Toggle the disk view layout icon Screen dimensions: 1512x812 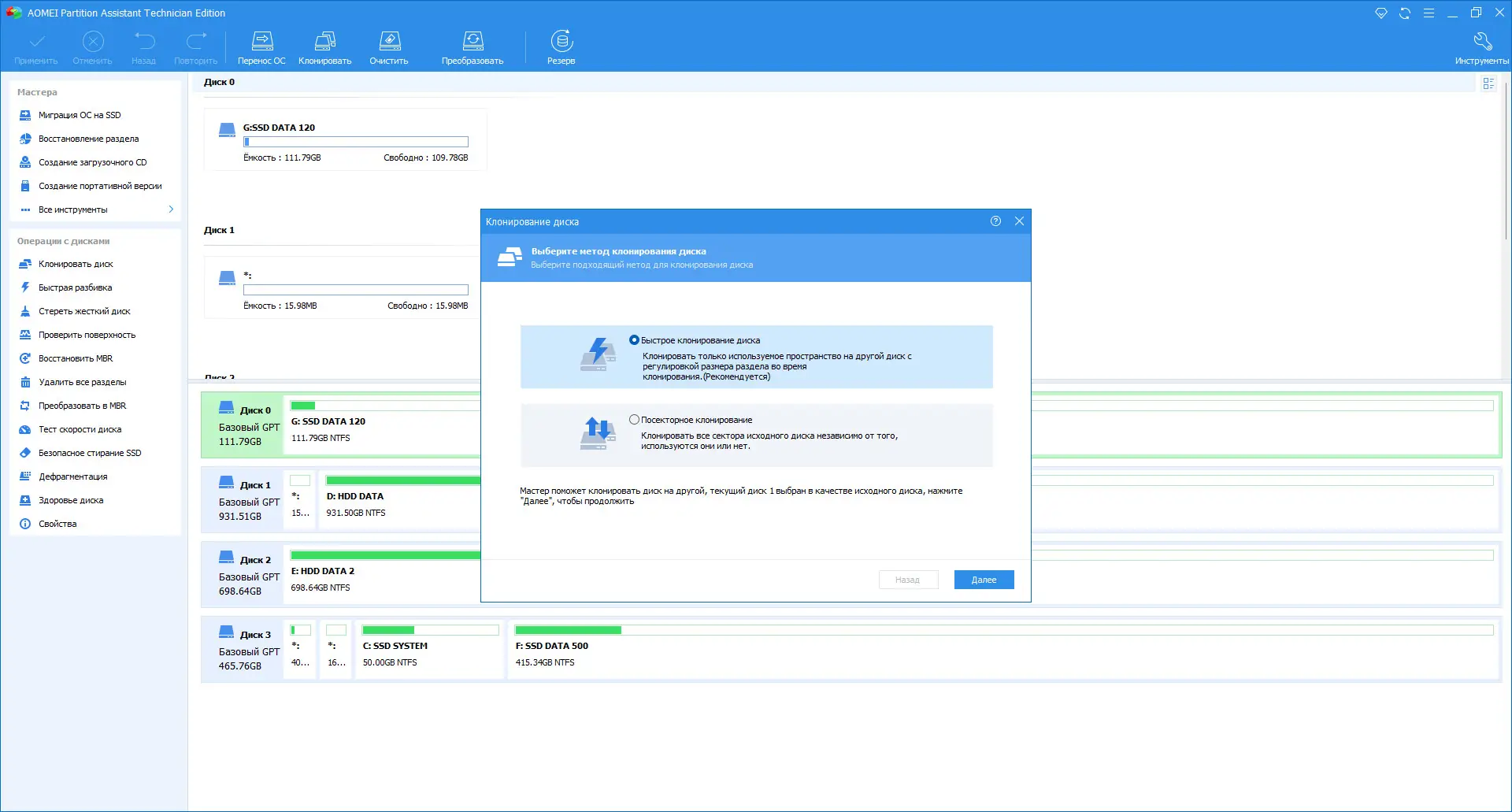pyautogui.click(x=1488, y=83)
